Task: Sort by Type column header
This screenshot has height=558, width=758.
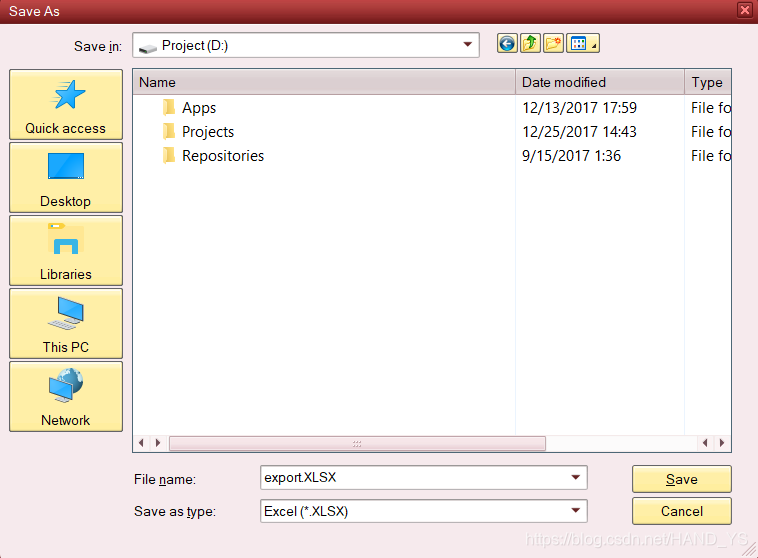Action: pos(708,82)
